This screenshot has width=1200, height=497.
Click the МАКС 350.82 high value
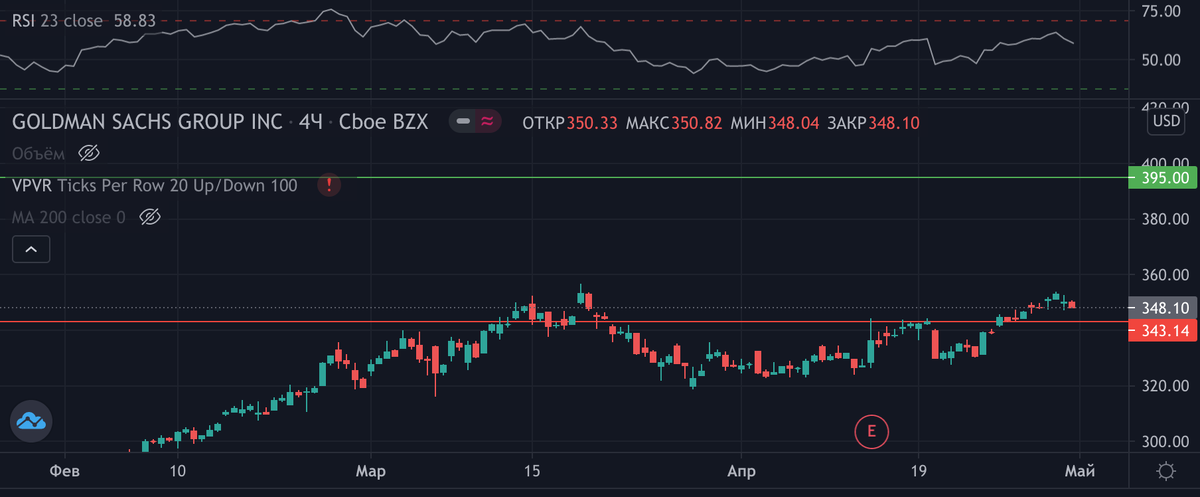(x=674, y=122)
